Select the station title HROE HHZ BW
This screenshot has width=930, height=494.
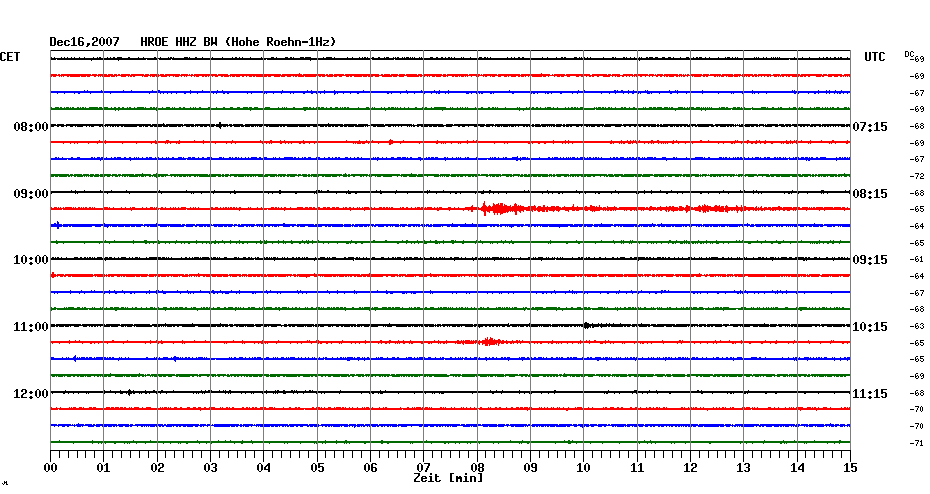pos(179,42)
